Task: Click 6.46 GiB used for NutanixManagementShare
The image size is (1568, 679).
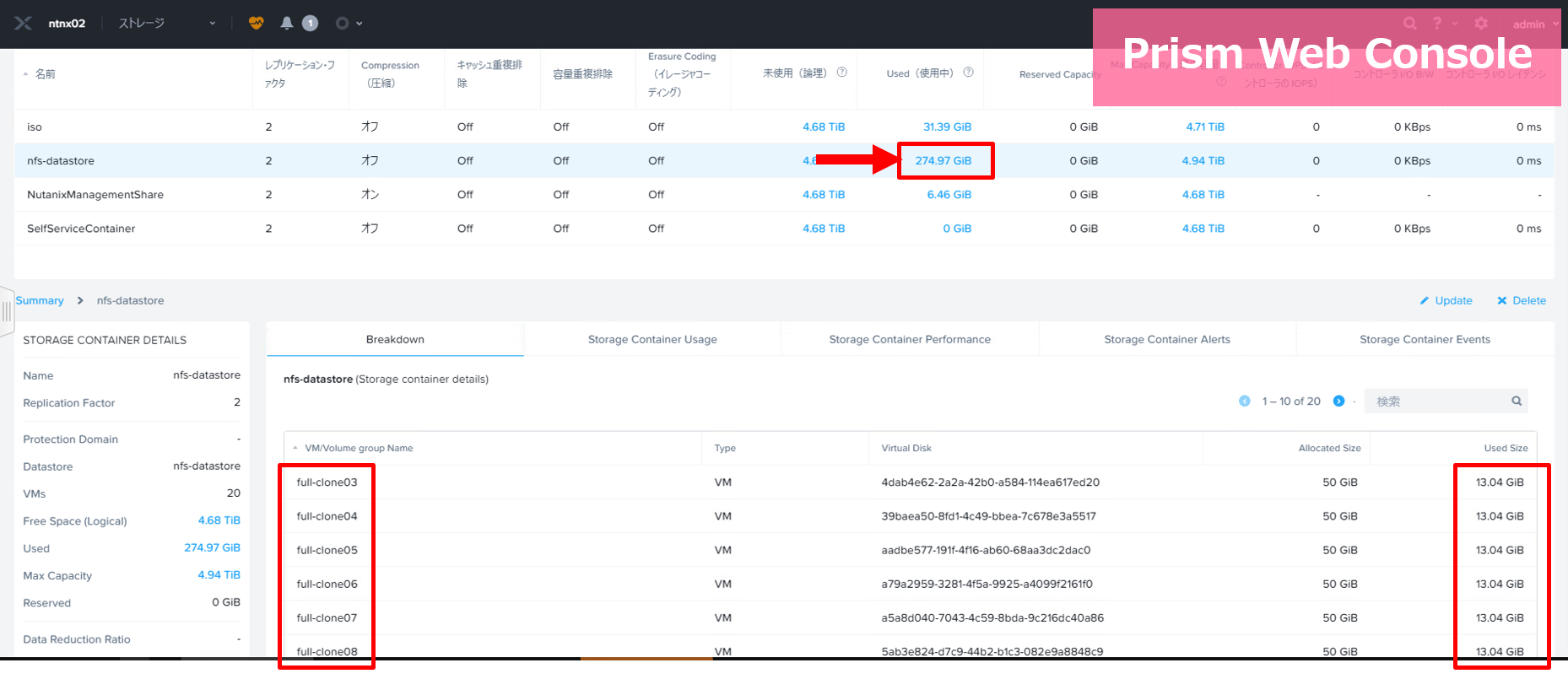Action: coord(949,195)
